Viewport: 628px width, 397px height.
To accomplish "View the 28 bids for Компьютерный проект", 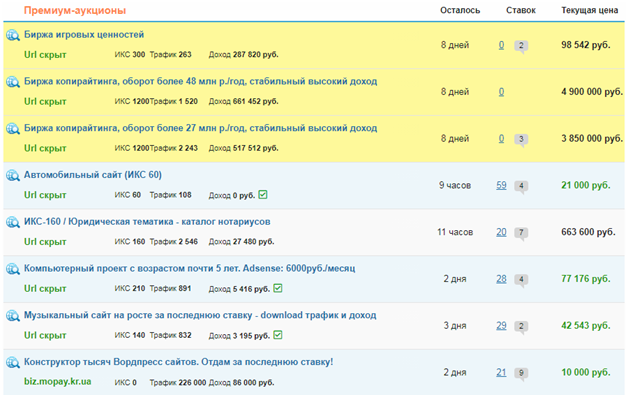I will [x=501, y=279].
